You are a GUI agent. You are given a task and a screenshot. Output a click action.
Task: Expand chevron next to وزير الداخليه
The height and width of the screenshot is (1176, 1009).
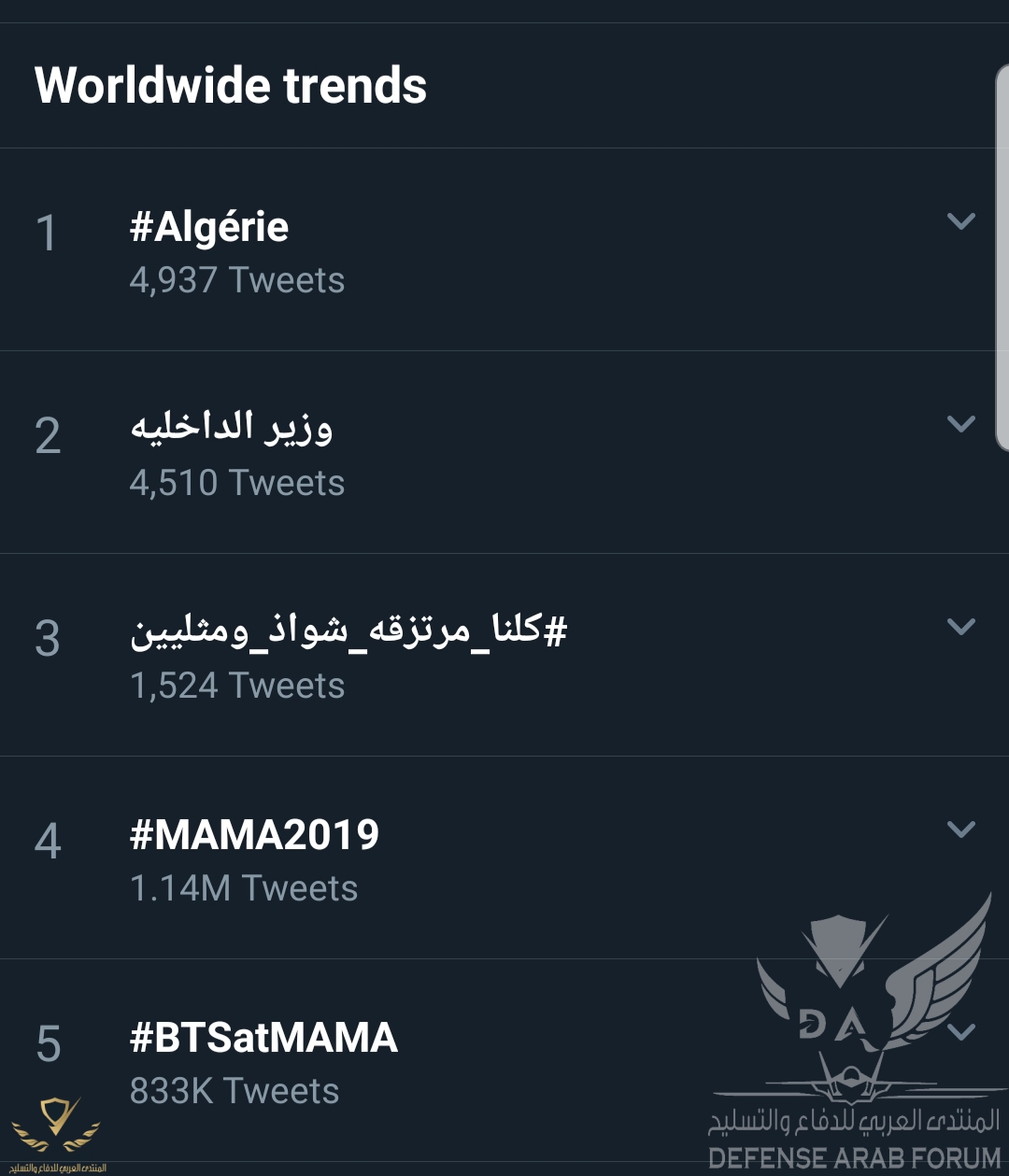pos(960,424)
